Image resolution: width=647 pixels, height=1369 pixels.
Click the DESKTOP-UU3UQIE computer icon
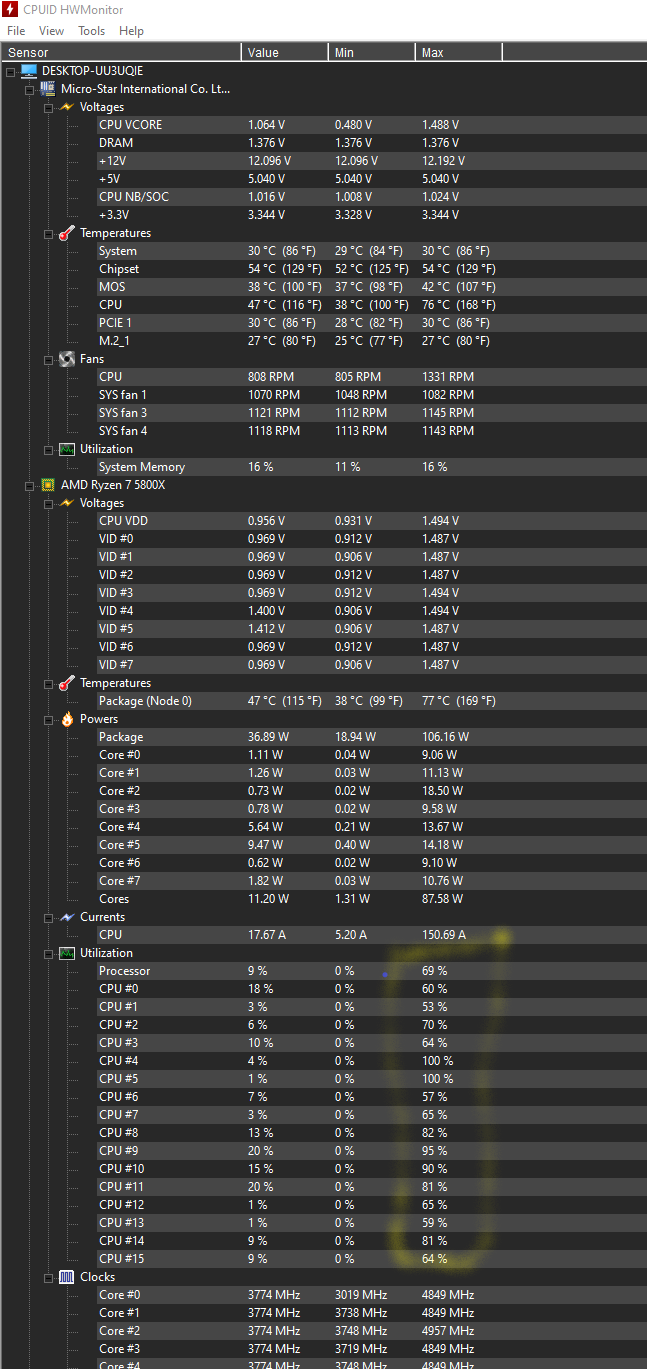28,71
